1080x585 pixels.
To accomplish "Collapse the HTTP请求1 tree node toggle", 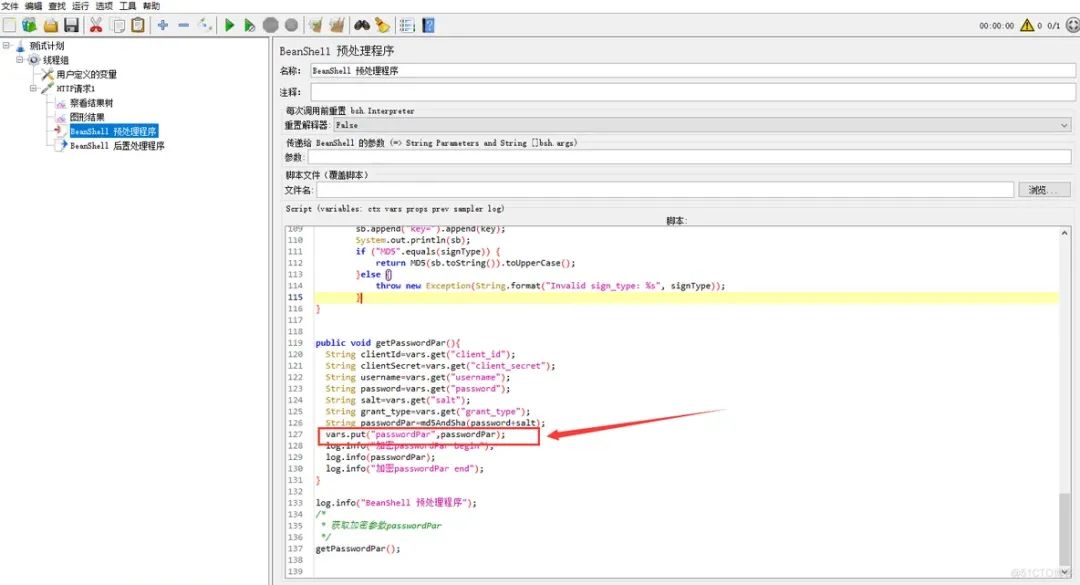I will 33,88.
